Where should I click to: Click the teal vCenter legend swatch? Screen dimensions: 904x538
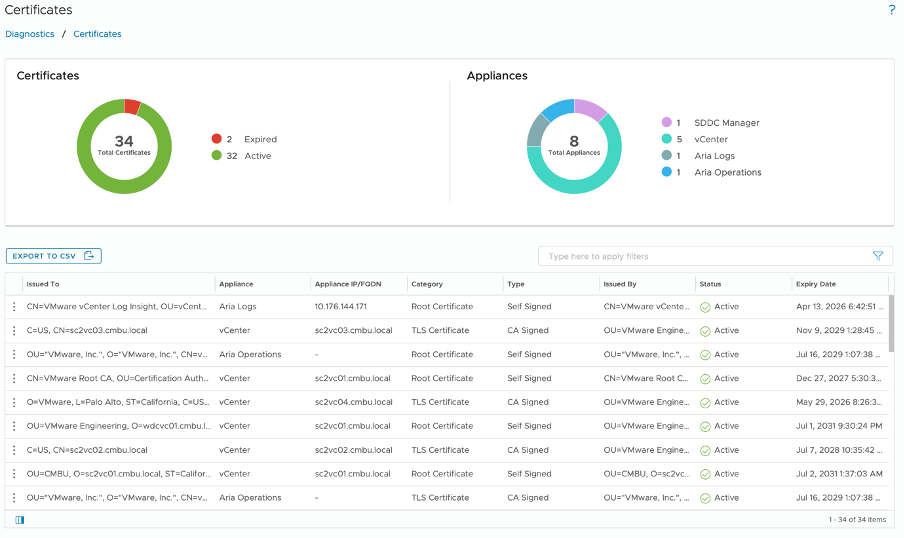pos(666,139)
